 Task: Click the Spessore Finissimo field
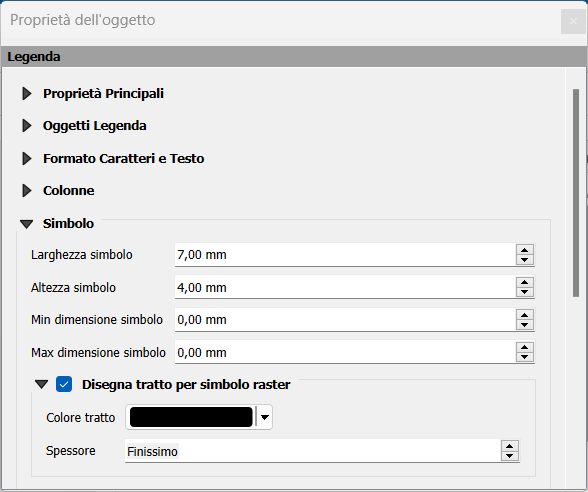pos(312,451)
